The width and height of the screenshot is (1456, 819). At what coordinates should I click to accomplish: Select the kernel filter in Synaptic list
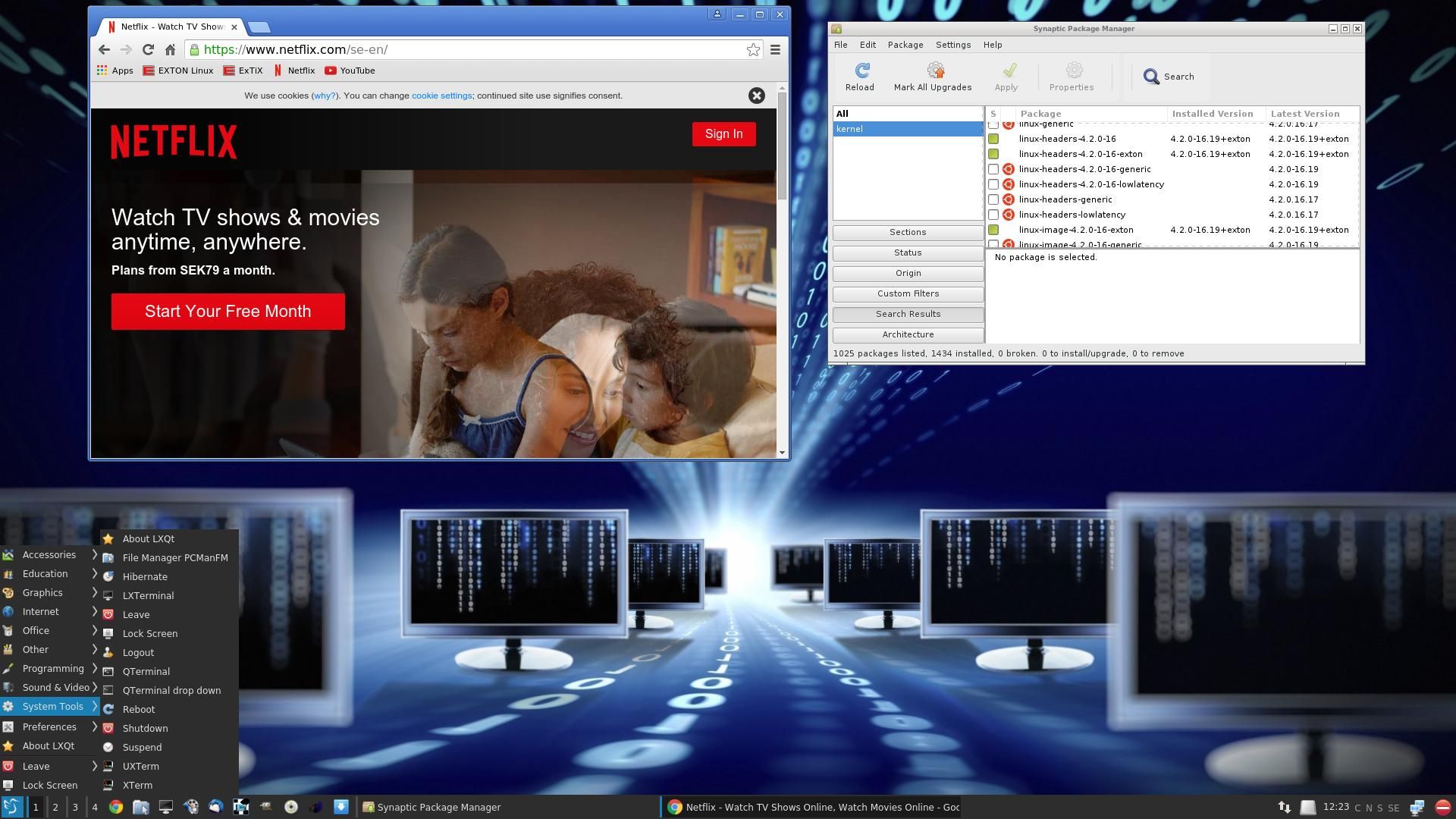(x=908, y=129)
